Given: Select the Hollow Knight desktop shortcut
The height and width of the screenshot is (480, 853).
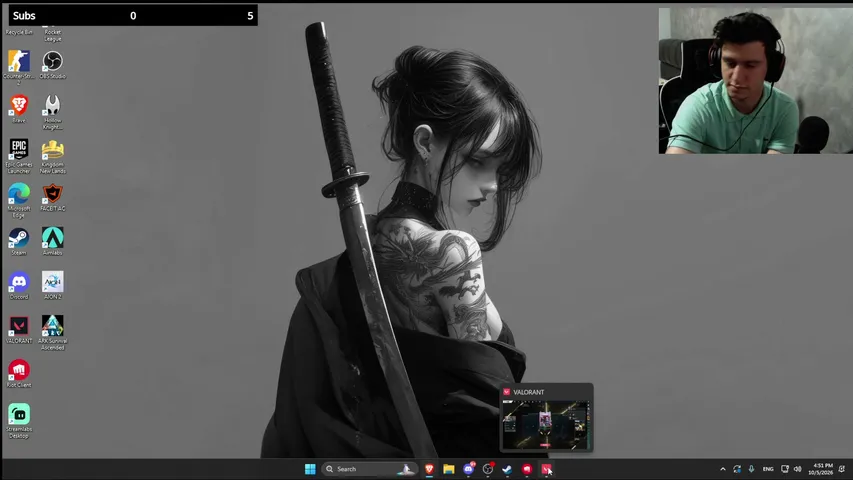Looking at the screenshot, I should 53,112.
